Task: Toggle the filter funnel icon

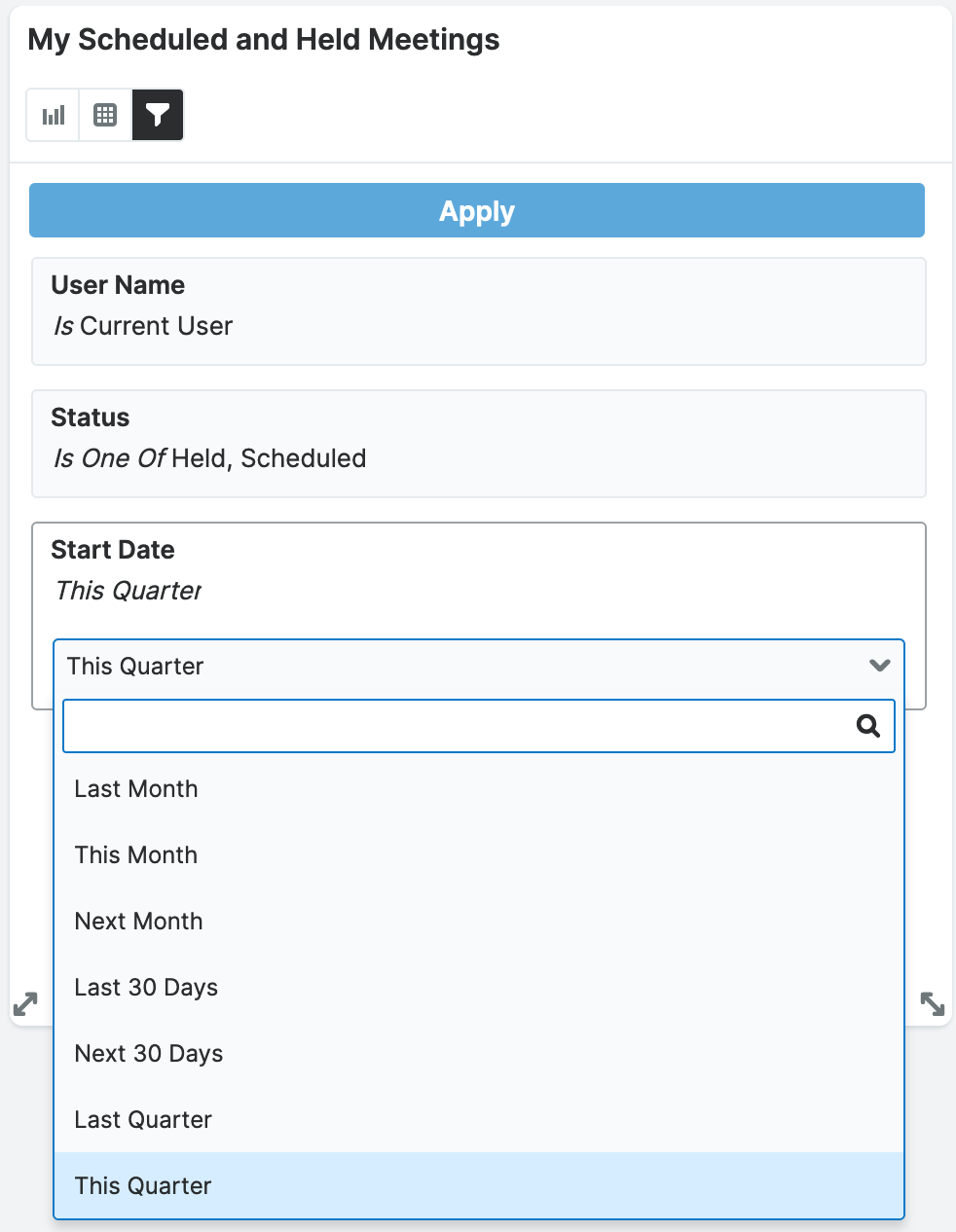Action: point(158,115)
